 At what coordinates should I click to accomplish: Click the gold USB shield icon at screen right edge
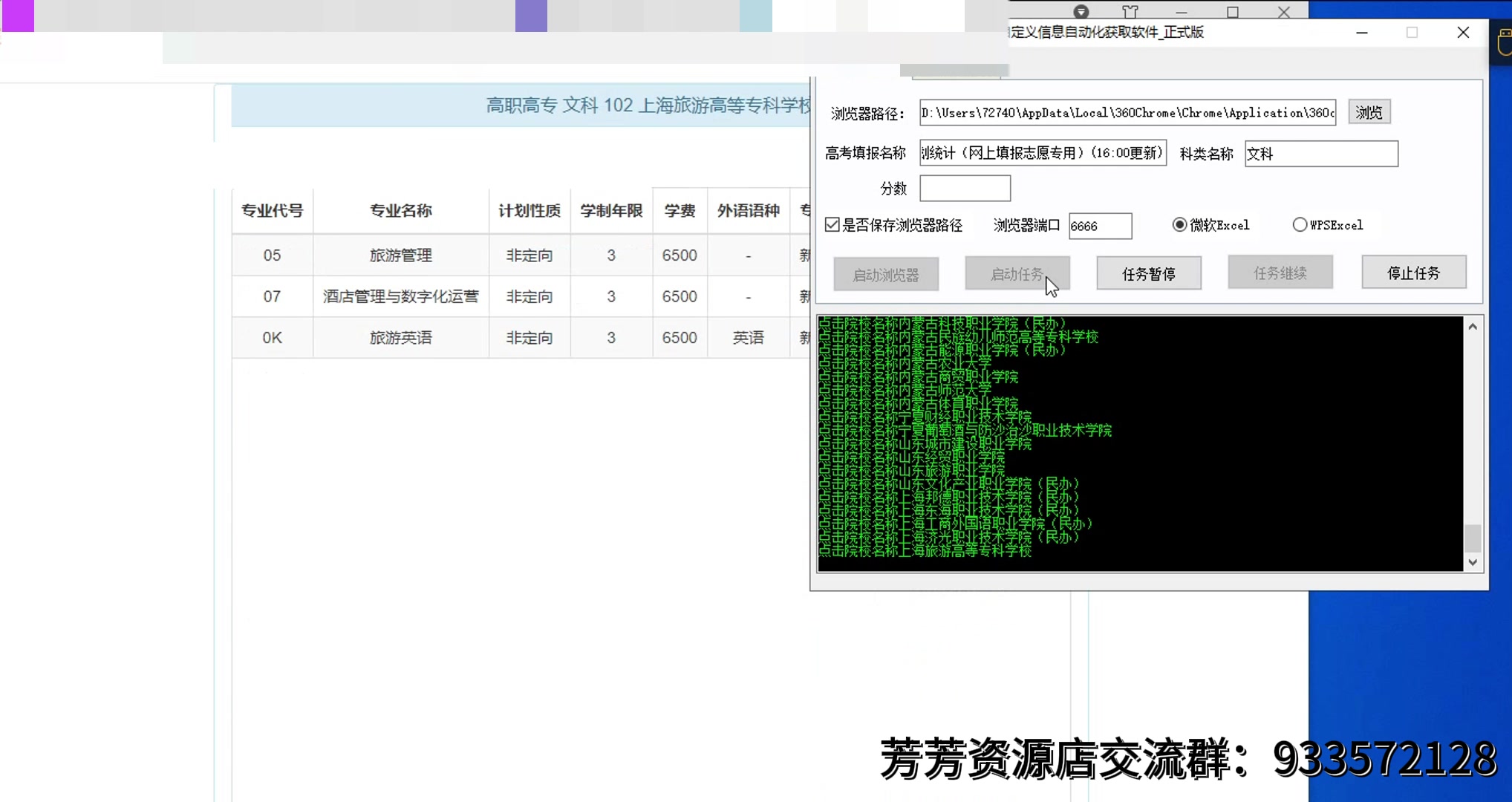[x=1505, y=42]
